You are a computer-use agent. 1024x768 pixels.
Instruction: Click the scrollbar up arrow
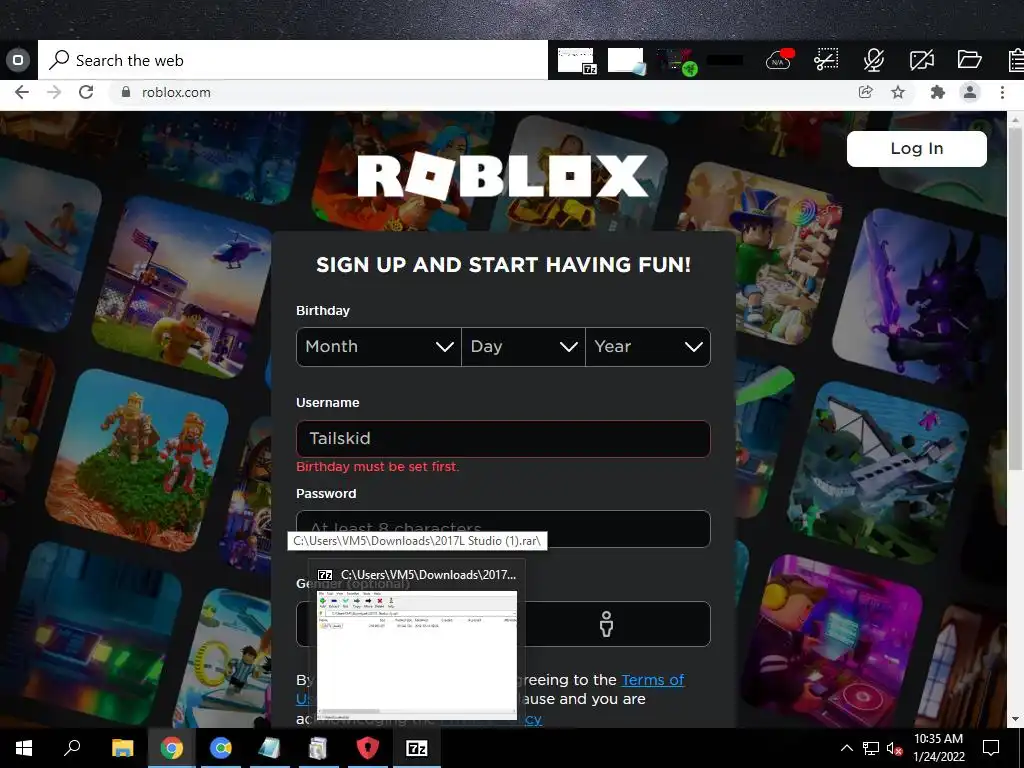click(1015, 119)
